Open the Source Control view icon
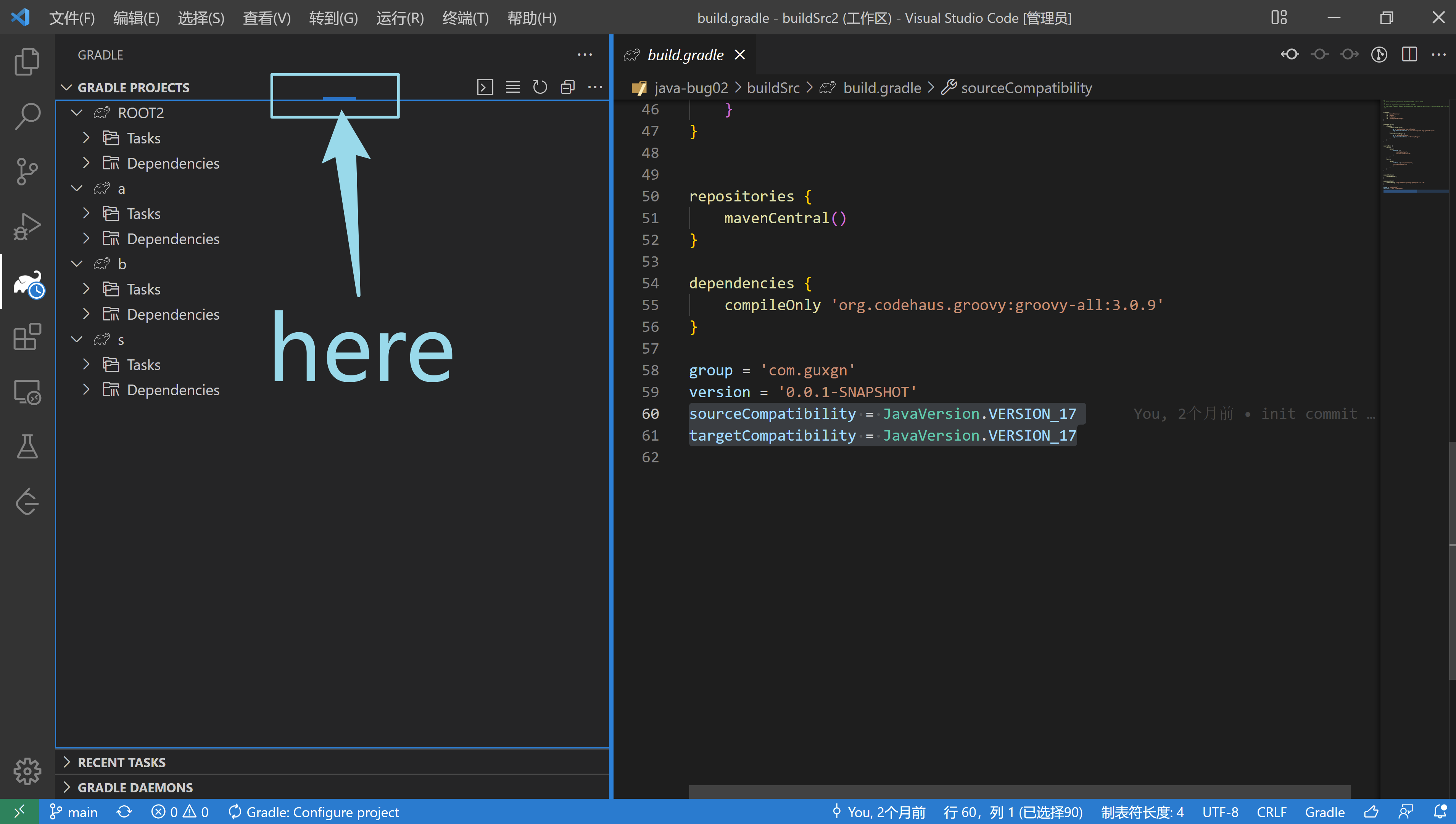This screenshot has width=1456, height=824. [x=27, y=171]
